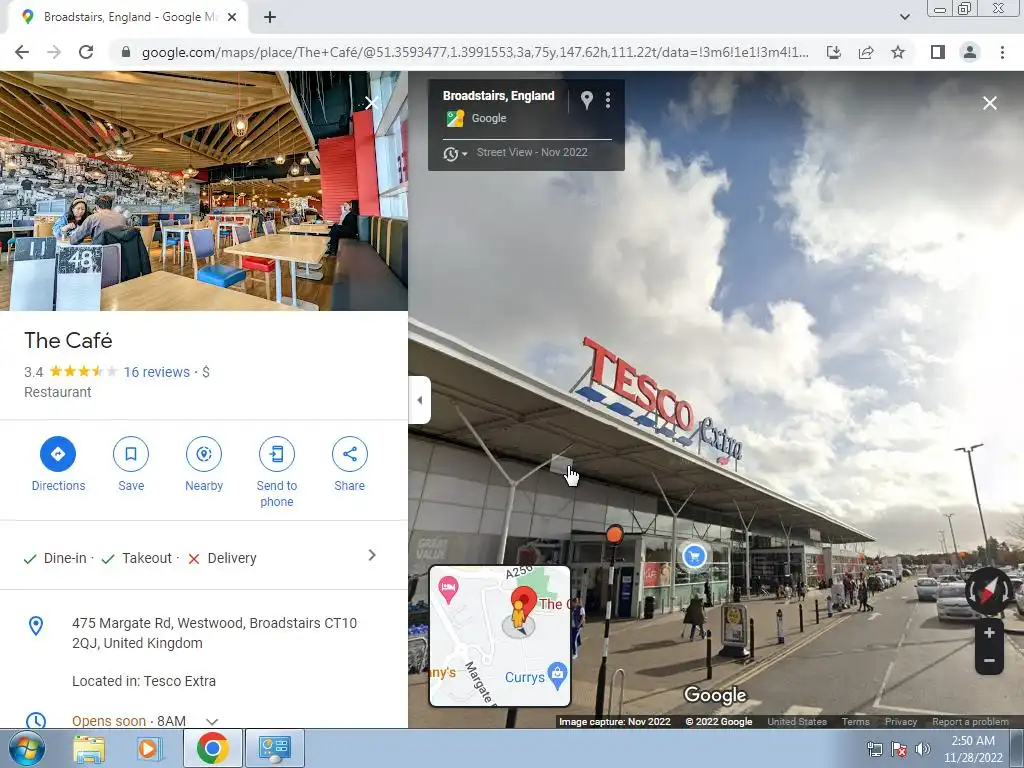Viewport: 1024px width, 768px height.
Task: Click the Terms link
Action: coord(856,722)
